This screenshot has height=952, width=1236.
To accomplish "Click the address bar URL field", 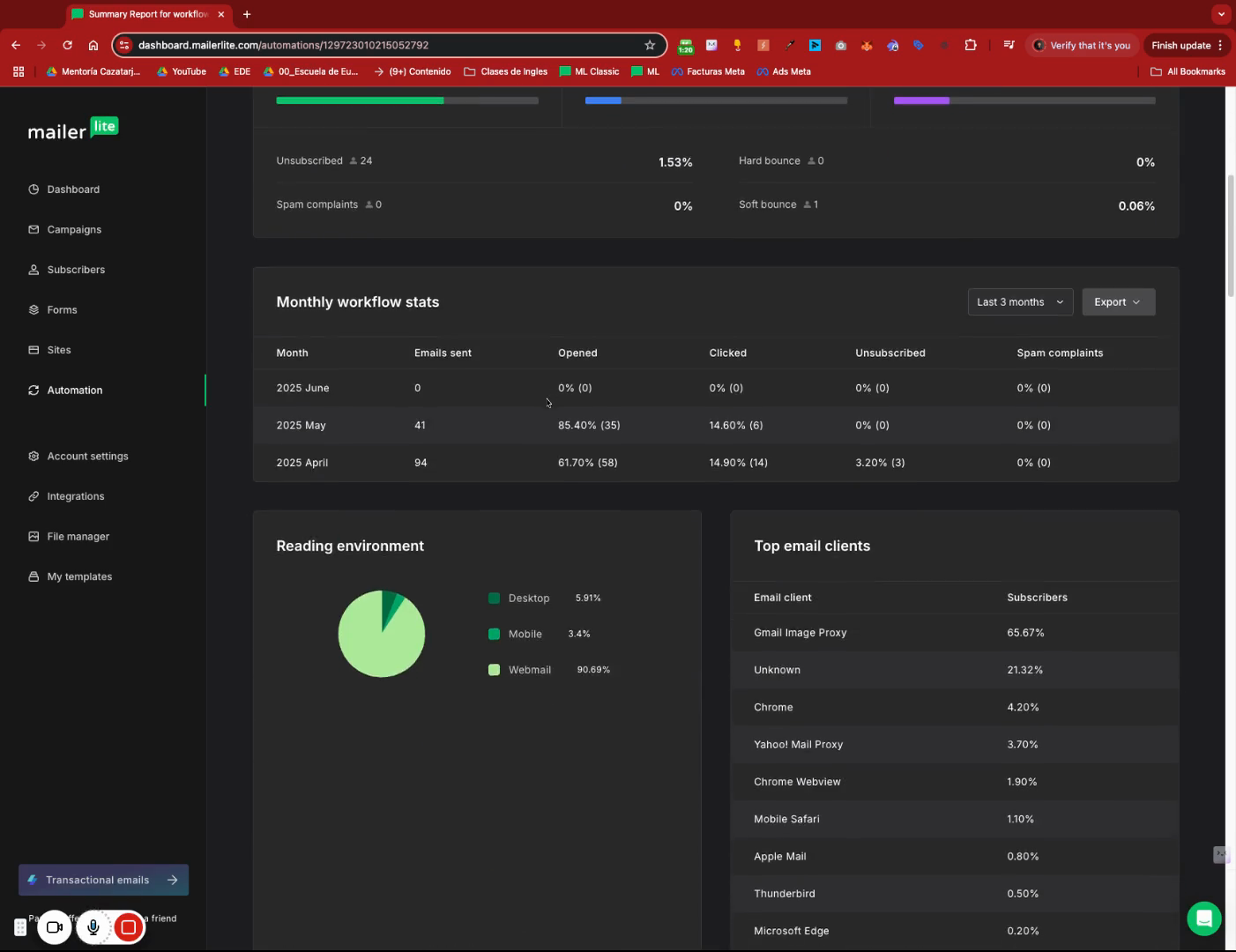I will click(x=388, y=45).
